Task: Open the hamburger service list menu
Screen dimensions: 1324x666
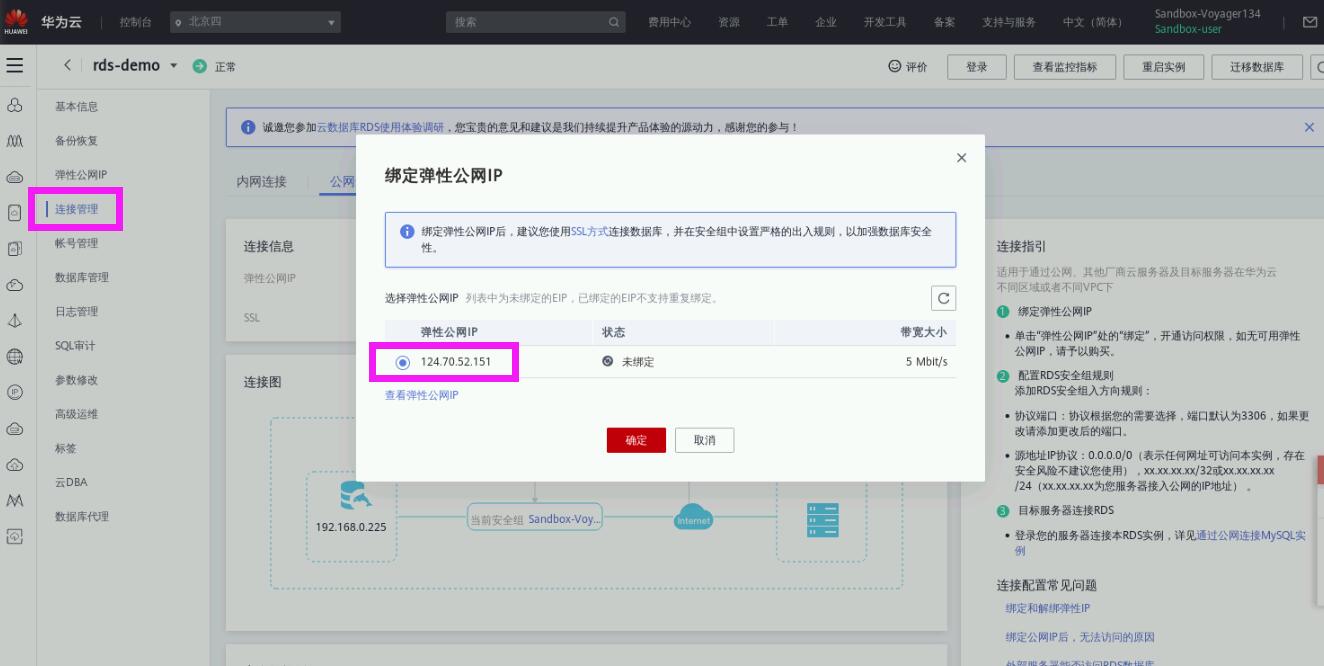Action: pos(14,66)
